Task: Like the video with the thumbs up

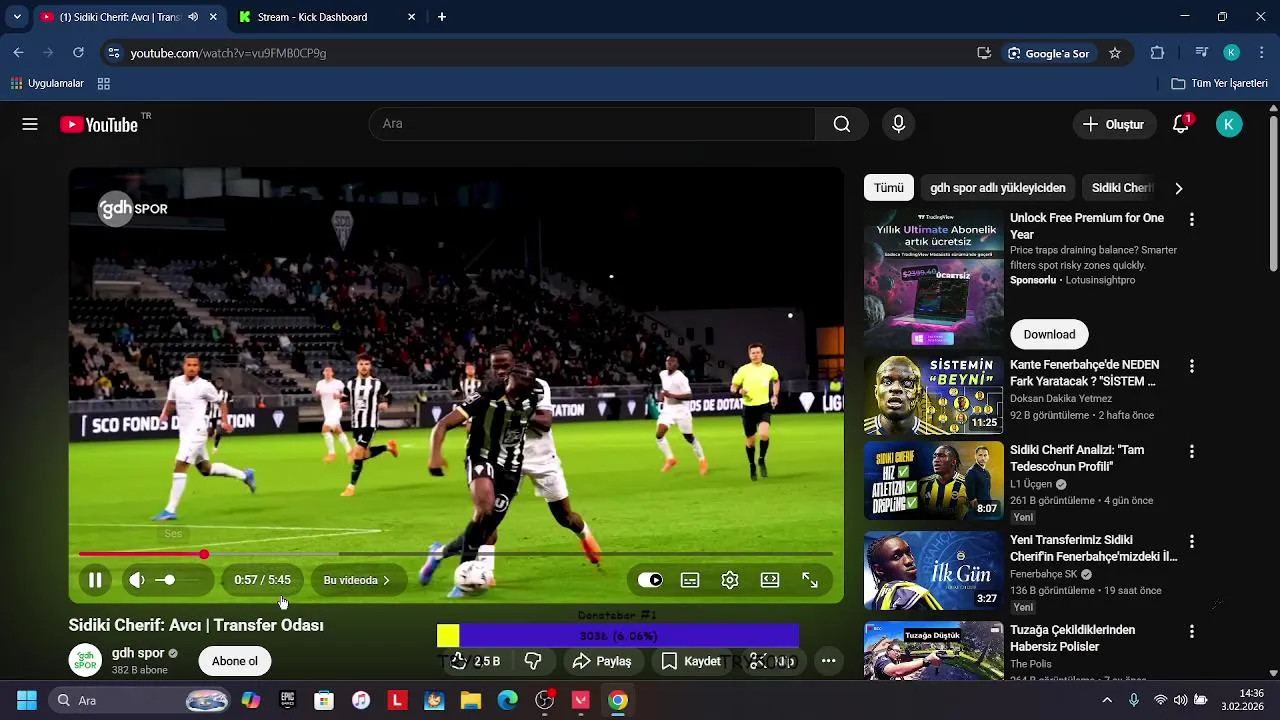Action: point(474,661)
